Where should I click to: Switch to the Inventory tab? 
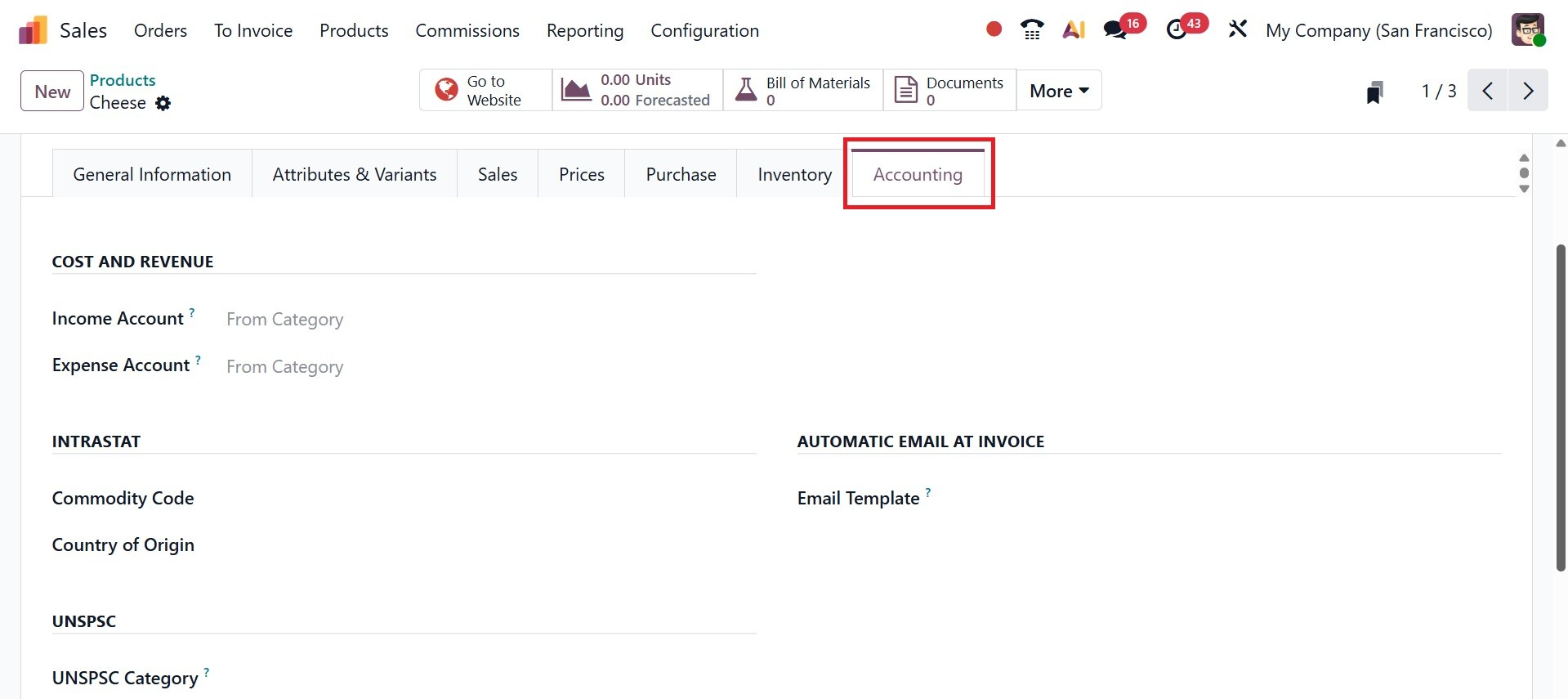click(794, 174)
